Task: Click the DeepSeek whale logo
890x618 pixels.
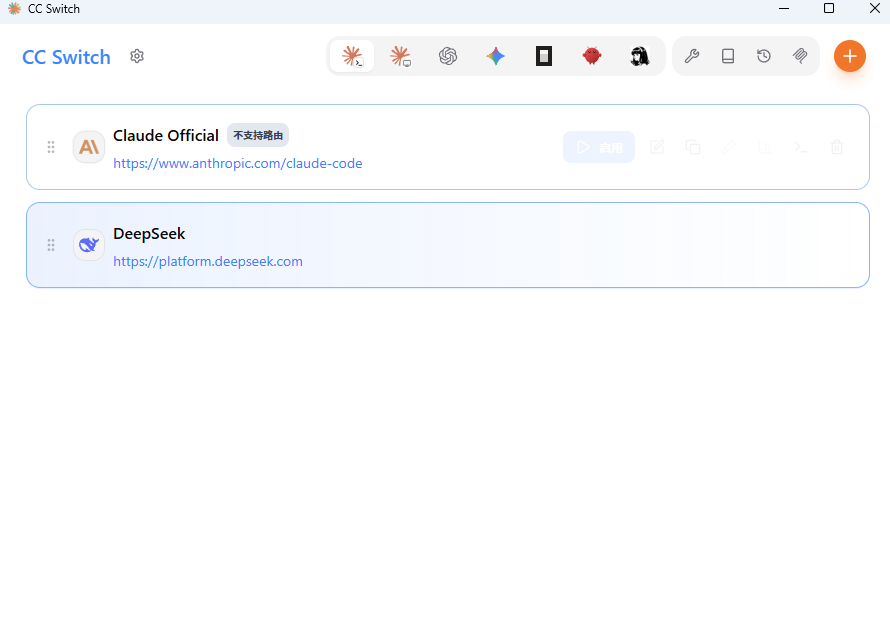Action: (89, 245)
